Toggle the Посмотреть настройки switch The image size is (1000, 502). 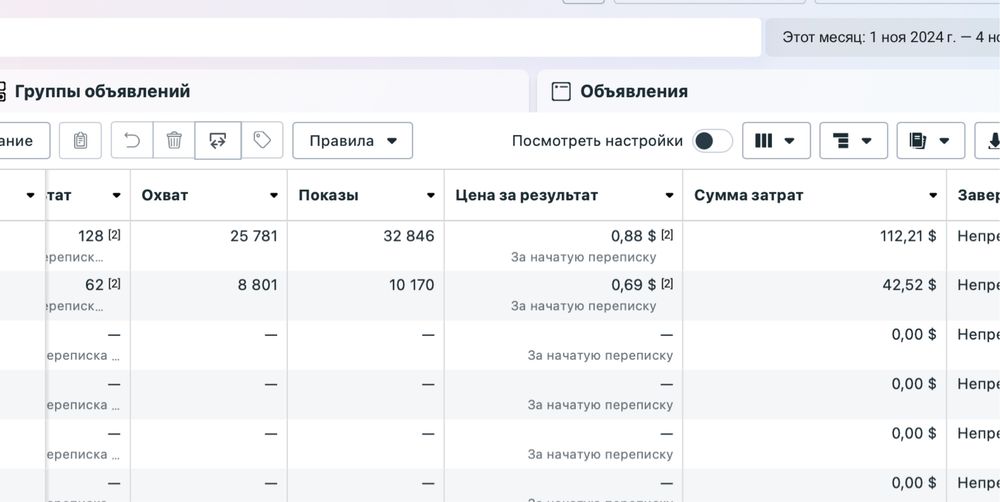point(712,141)
